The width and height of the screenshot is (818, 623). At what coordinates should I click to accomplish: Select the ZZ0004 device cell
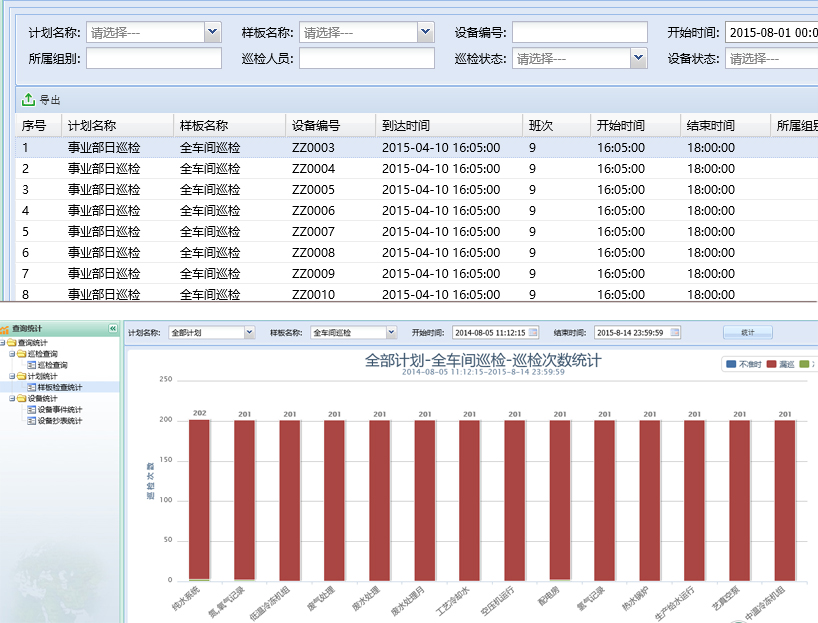[x=313, y=169]
